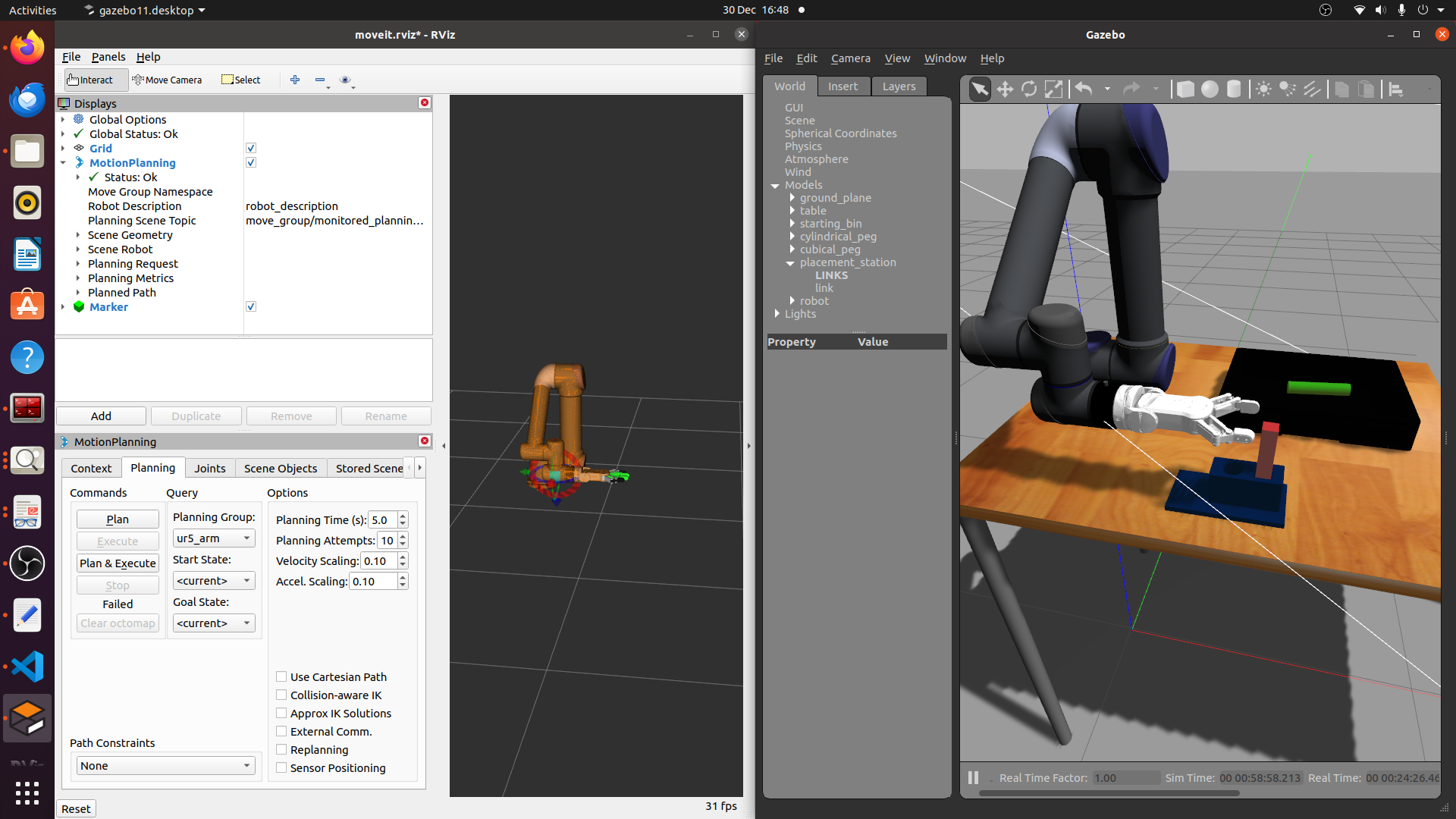Screen dimensions: 1456x819
Task: Click the RViz remove tool minus icon
Action: (x=320, y=80)
